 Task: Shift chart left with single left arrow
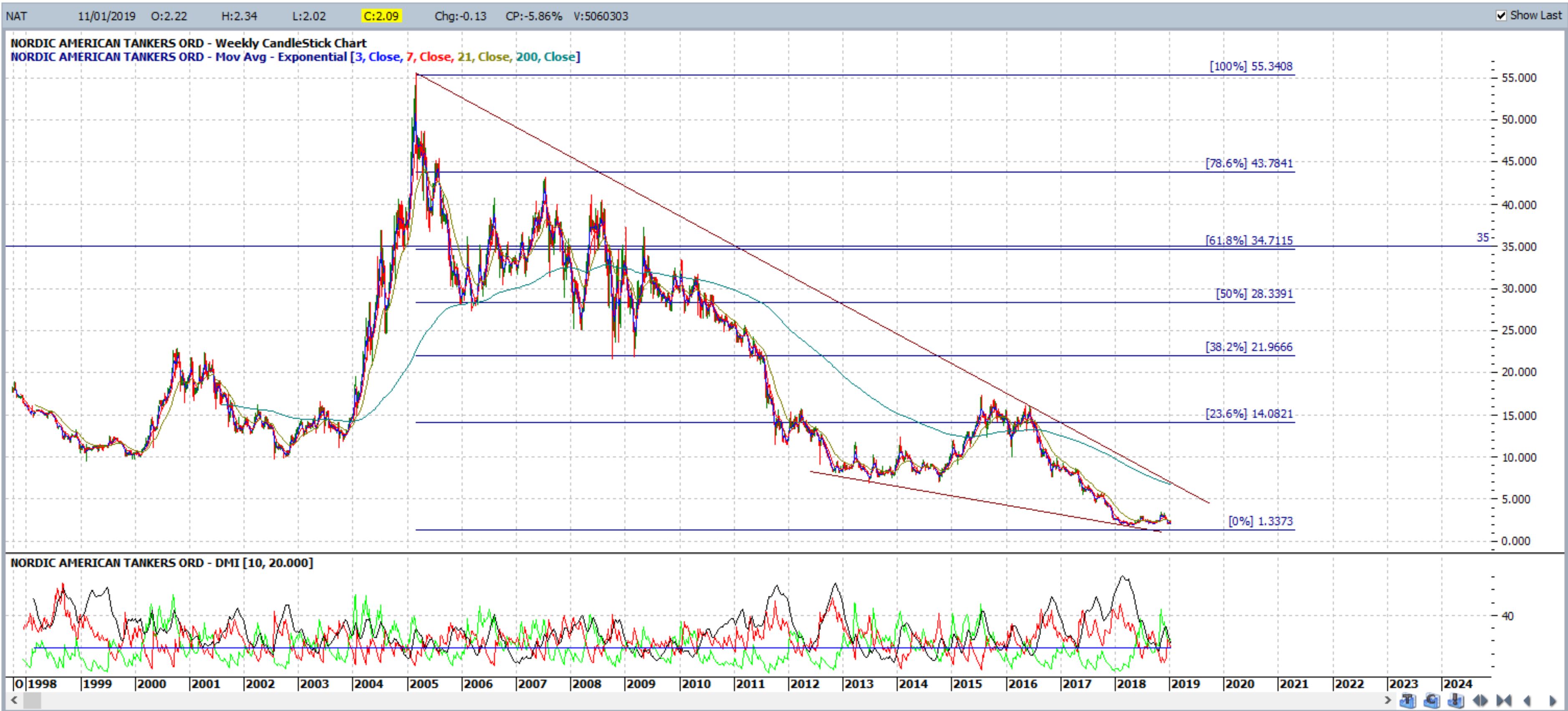click(x=1527, y=701)
